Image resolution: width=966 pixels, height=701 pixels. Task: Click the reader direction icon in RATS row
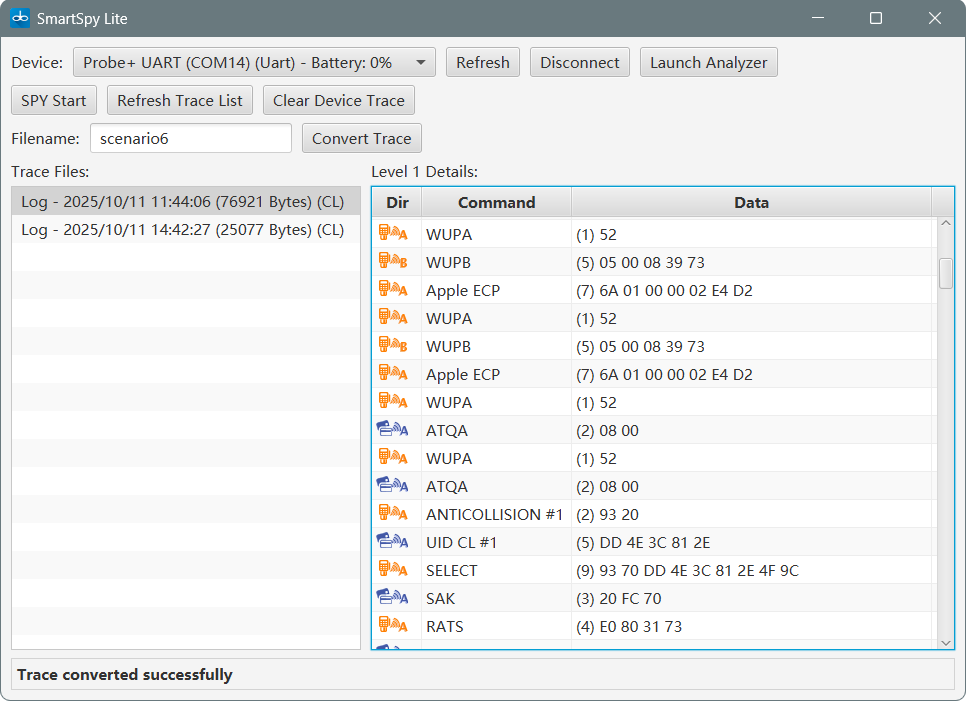(x=392, y=625)
